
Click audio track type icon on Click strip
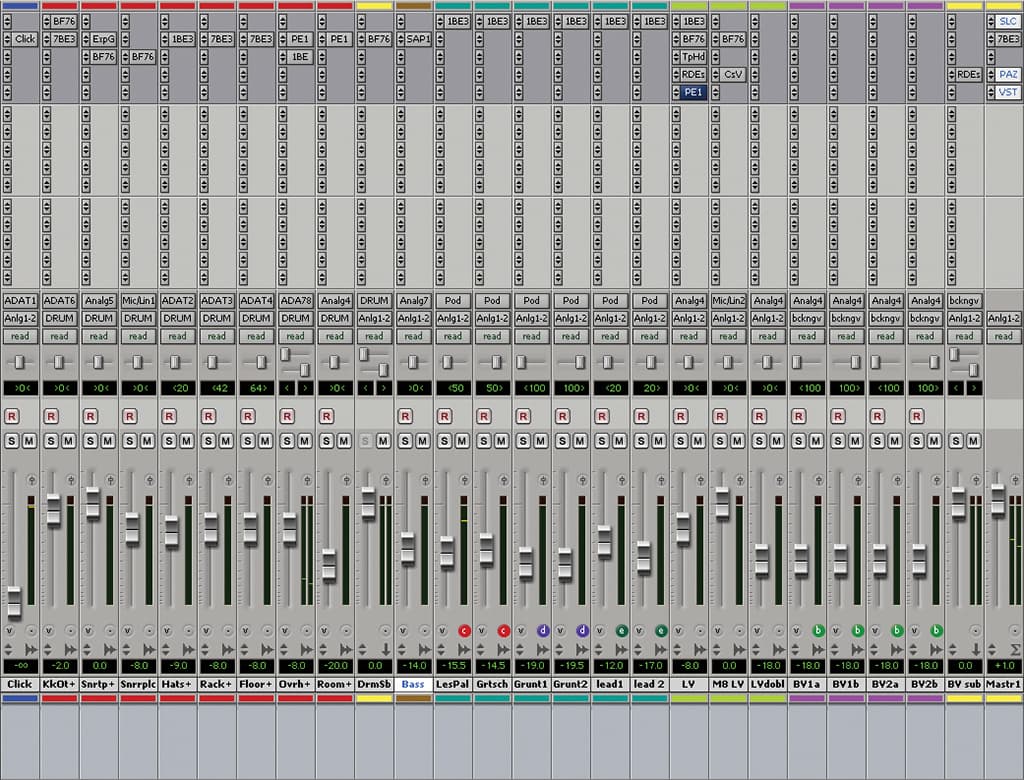[31, 650]
